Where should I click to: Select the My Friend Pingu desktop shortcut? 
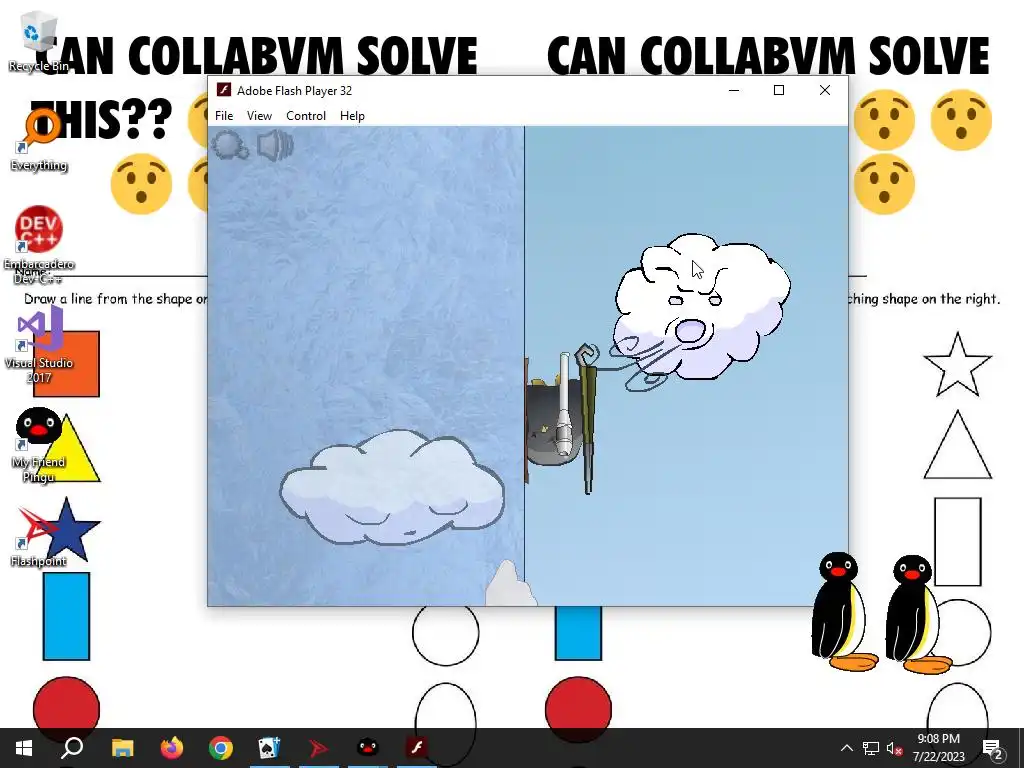point(39,445)
